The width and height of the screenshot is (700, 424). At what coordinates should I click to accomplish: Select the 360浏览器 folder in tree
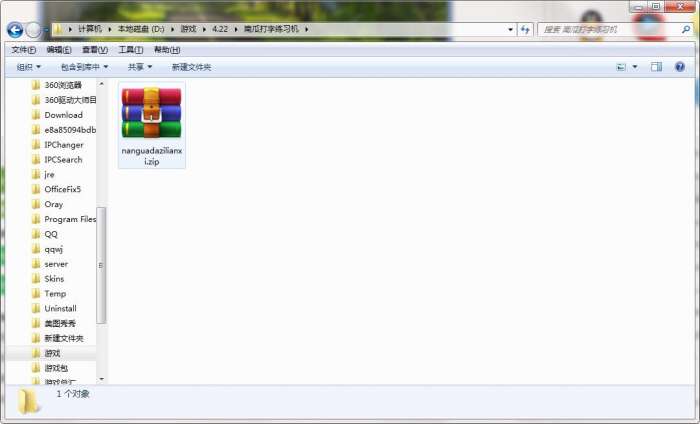pyautogui.click(x=63, y=85)
